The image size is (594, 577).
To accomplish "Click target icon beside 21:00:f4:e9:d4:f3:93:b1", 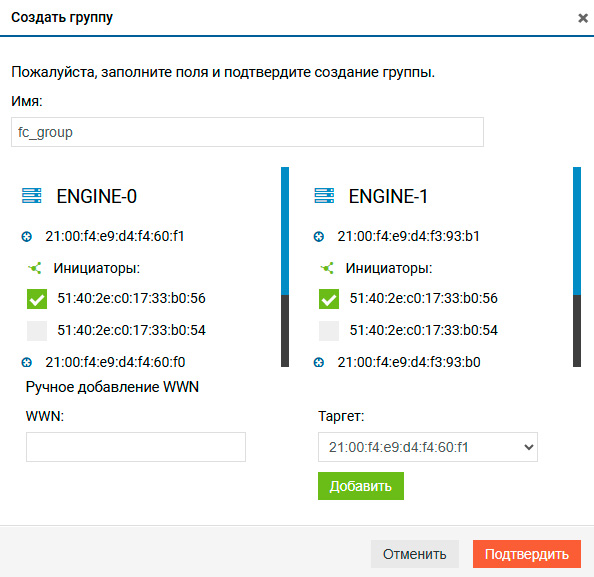I will tap(319, 237).
